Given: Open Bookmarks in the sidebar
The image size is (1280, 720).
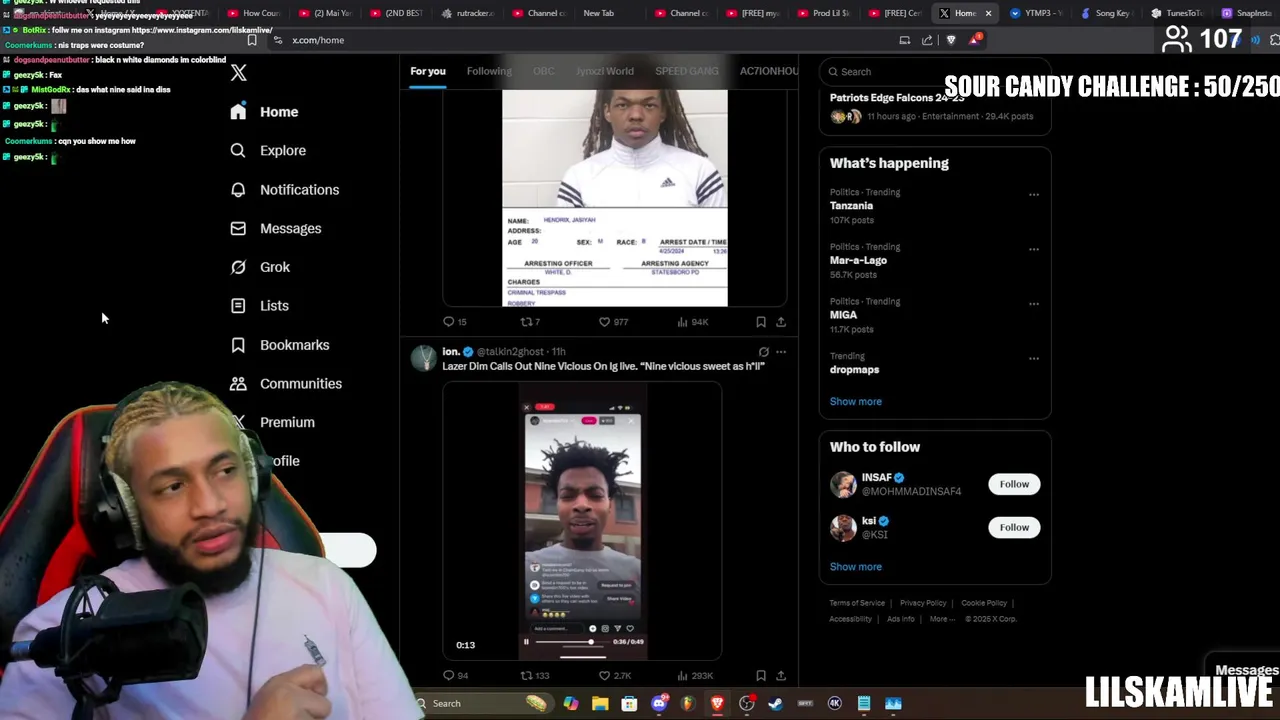Looking at the screenshot, I should (x=279, y=345).
